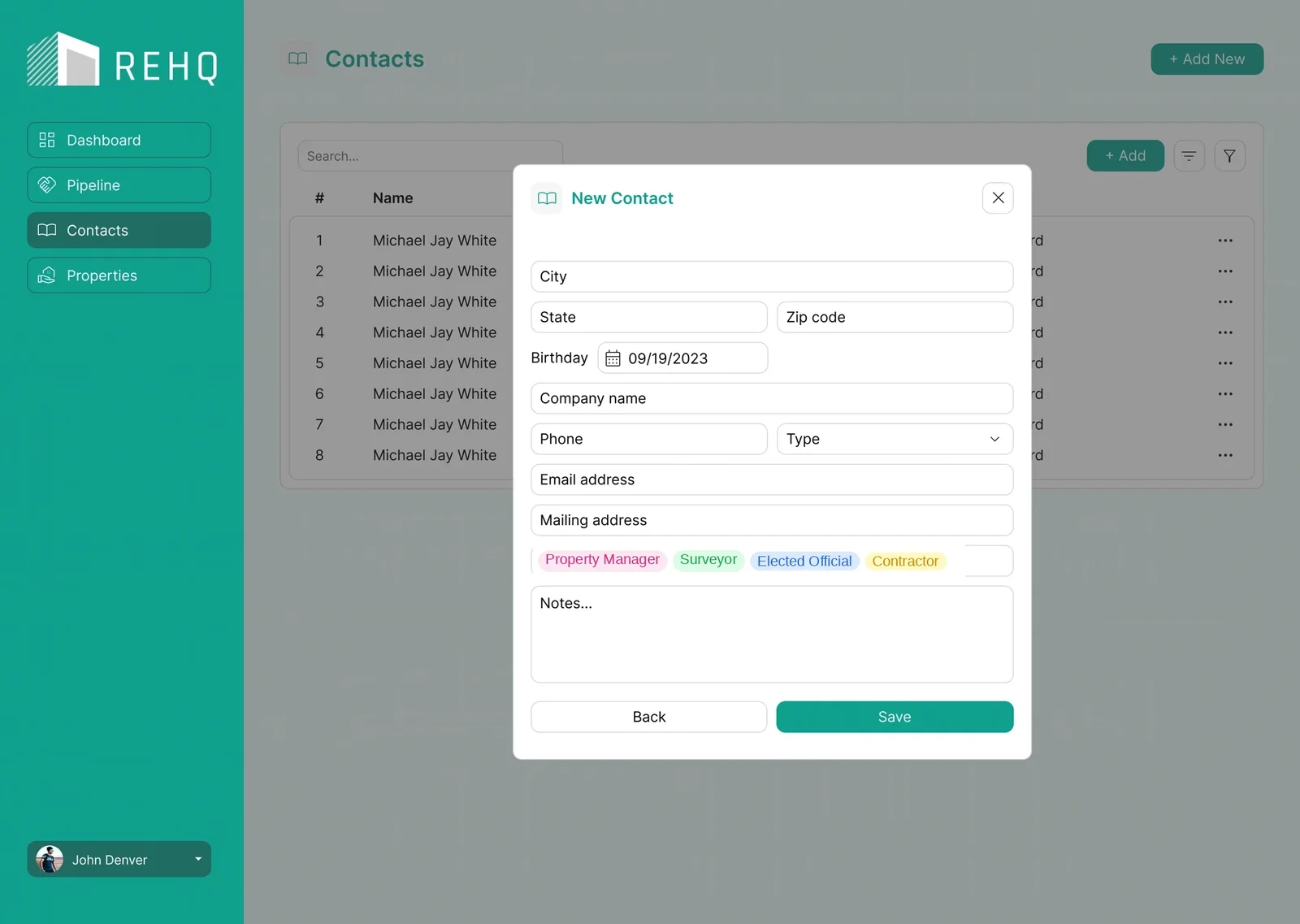1300x924 pixels.
Task: Click the Properties house icon
Action: pos(47,275)
